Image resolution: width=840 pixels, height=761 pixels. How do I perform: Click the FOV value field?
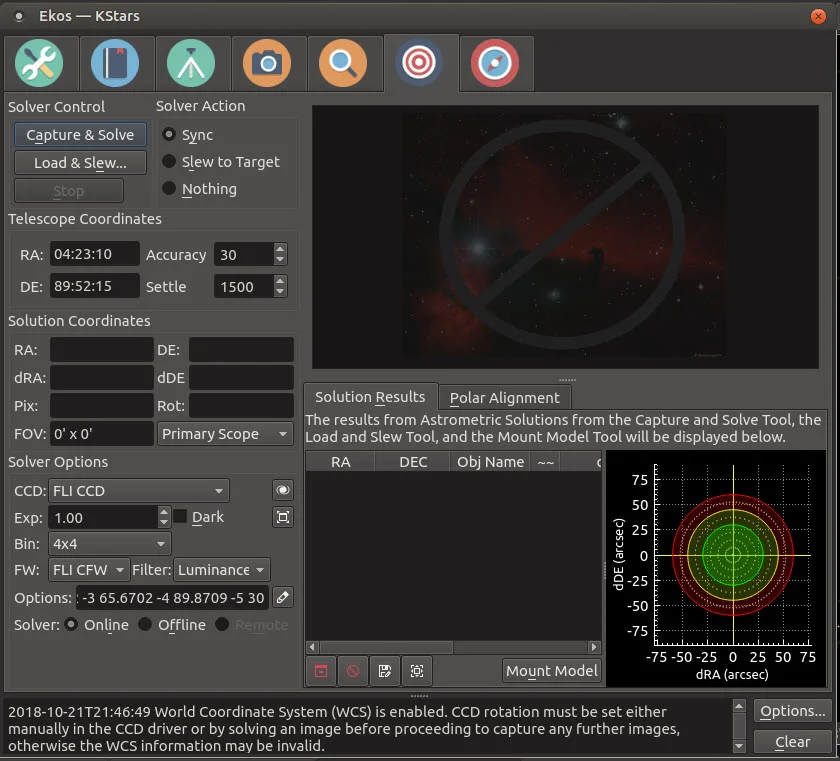click(102, 434)
